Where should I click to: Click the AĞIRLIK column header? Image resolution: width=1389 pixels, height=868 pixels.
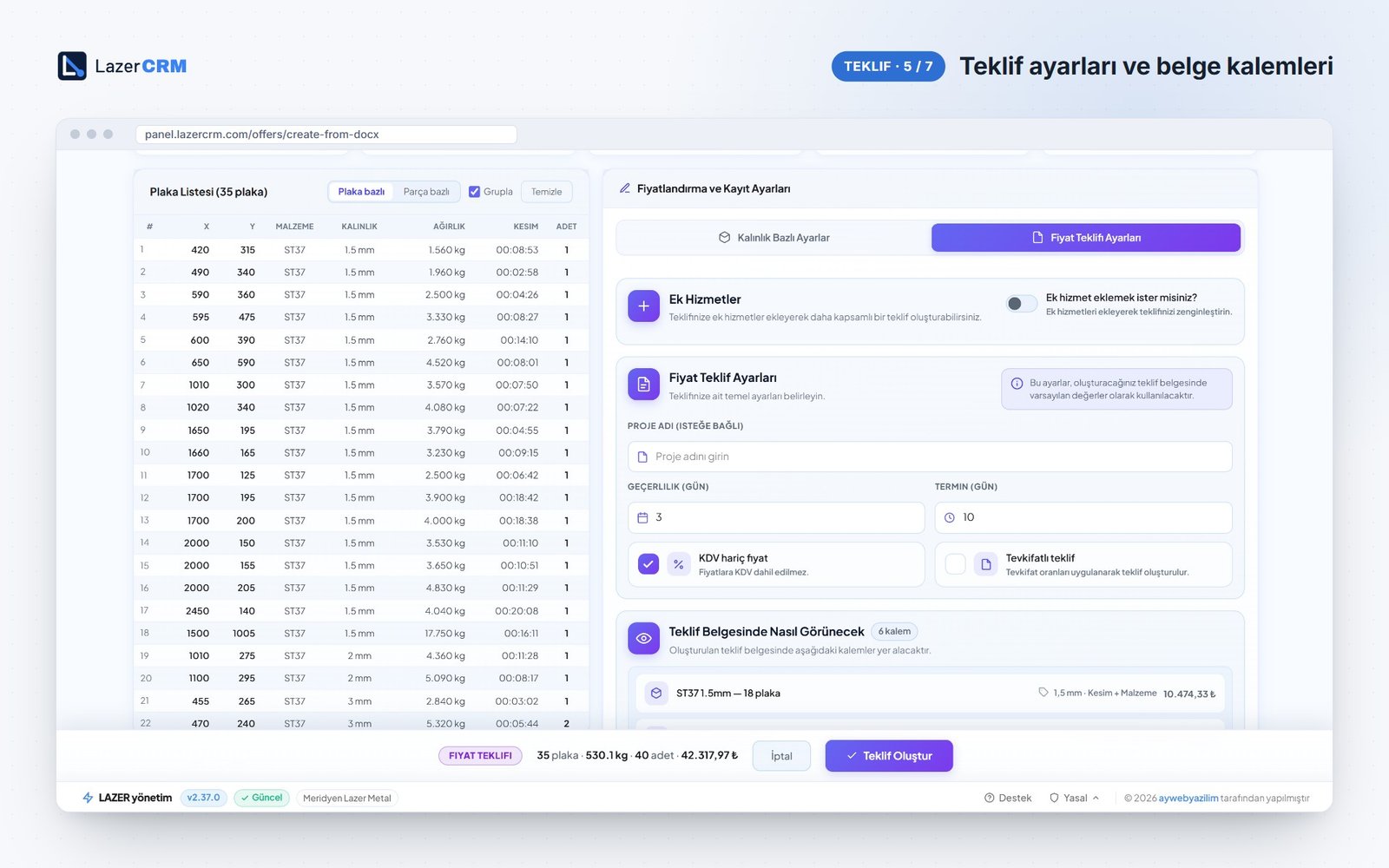(x=449, y=227)
